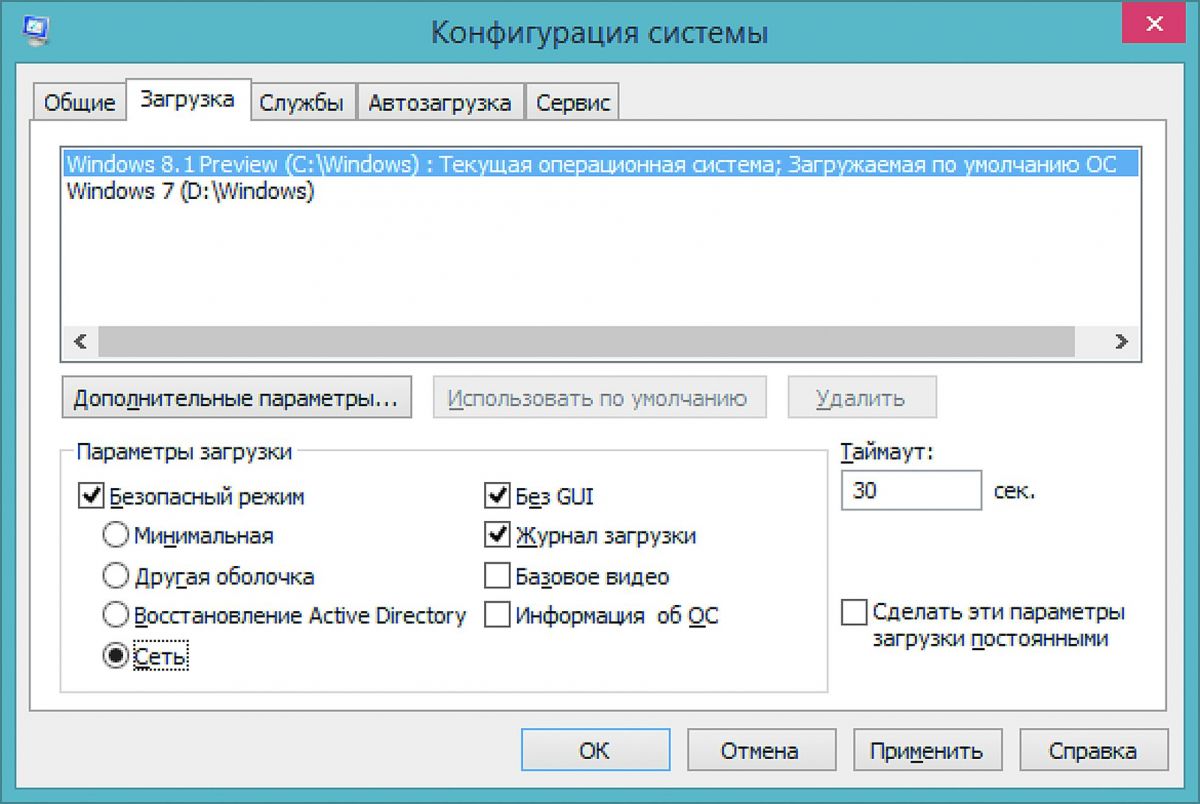The width and height of the screenshot is (1200, 804).
Task: Uncheck Безопасный режим checkbox
Action: pyautogui.click(x=90, y=496)
